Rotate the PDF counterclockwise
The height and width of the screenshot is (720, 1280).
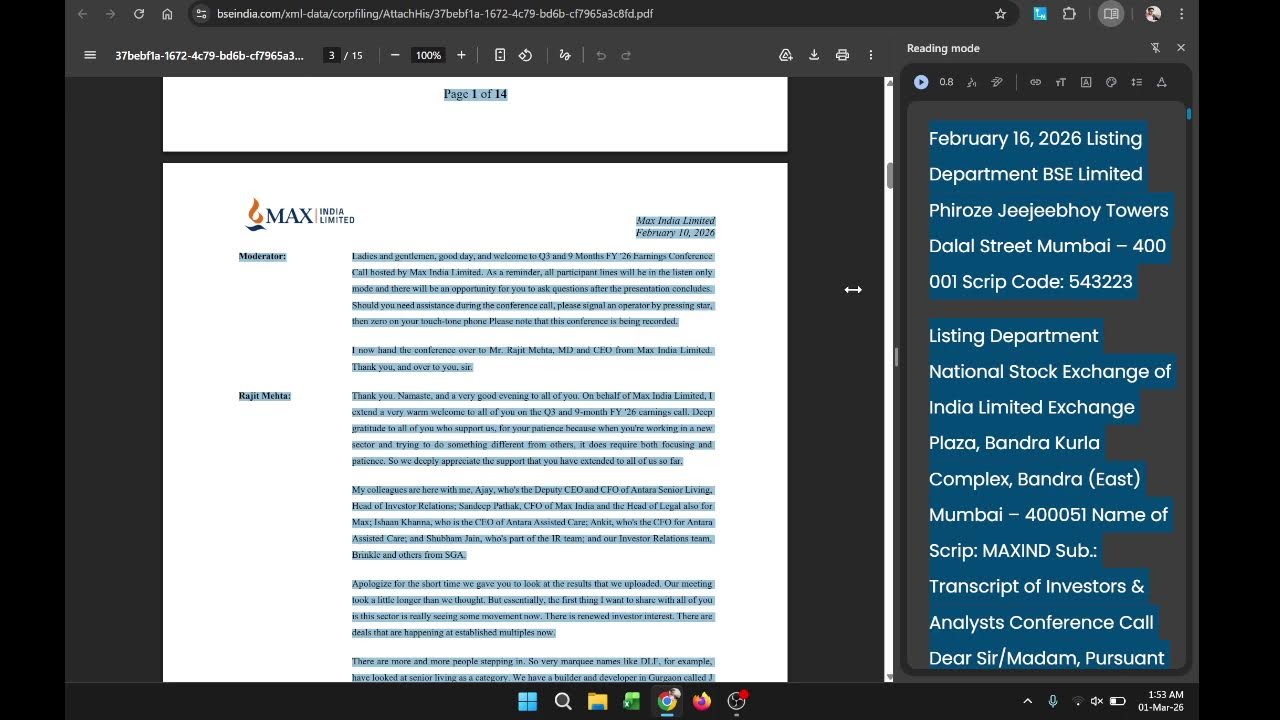tap(526, 55)
